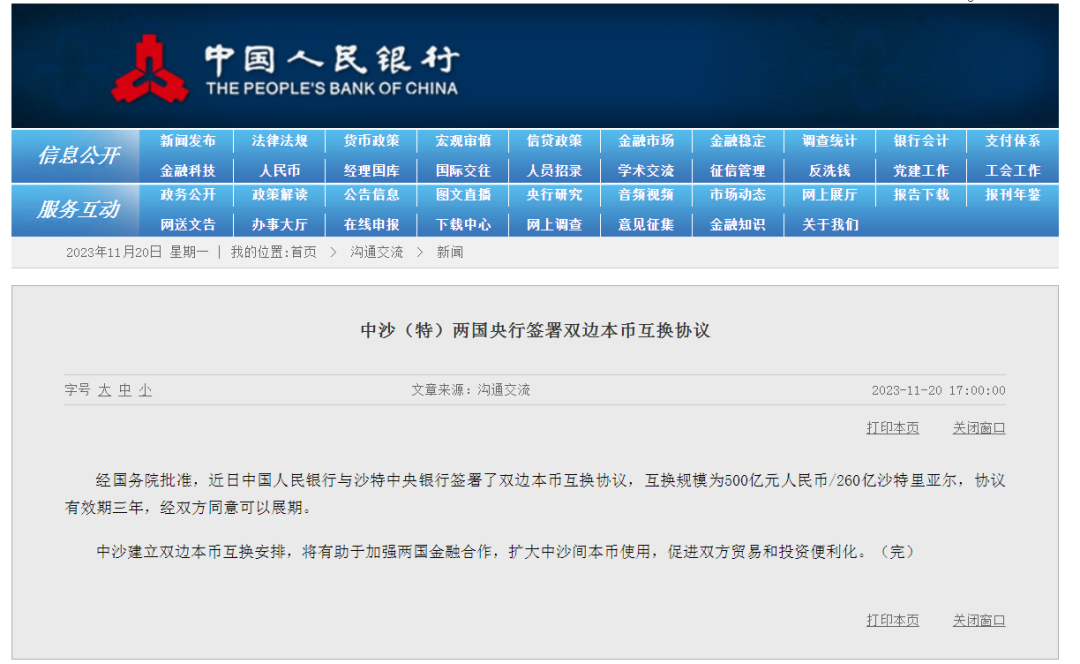The image size is (1080, 664).
Task: Click the 文章来源：沟通交流 text
Action: tap(470, 390)
